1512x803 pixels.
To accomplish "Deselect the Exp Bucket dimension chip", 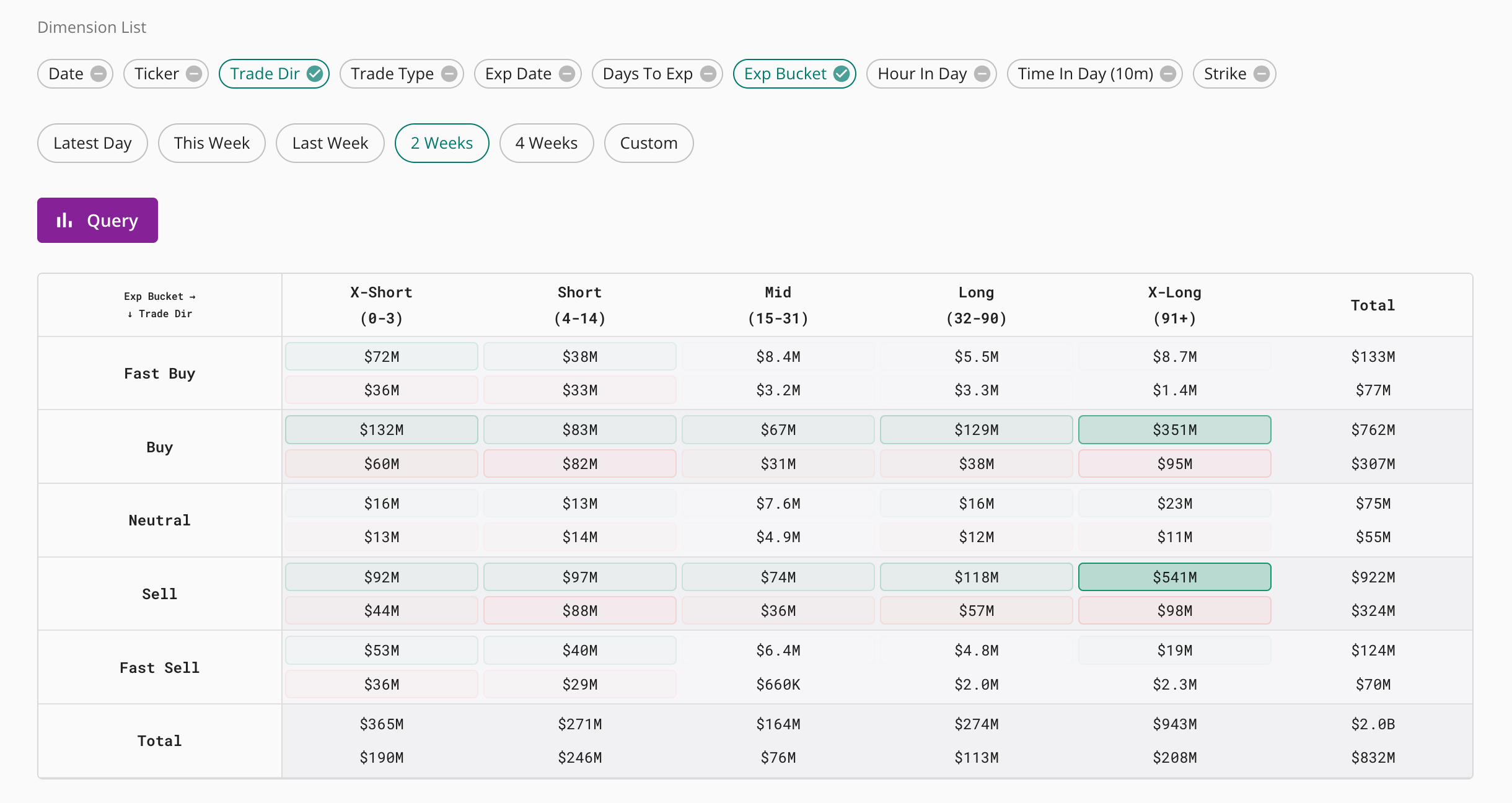I will [794, 74].
